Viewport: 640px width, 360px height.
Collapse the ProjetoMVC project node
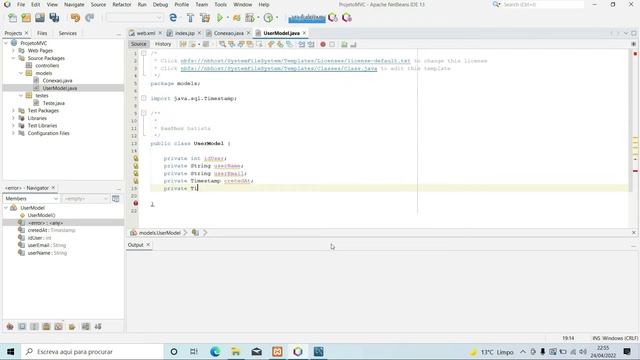click(6, 43)
